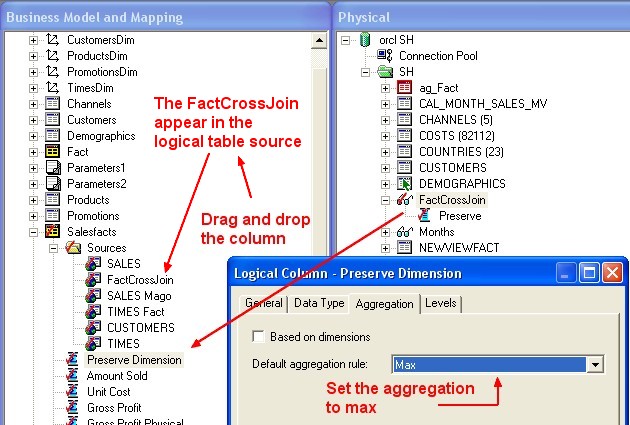Collapse the SH schema node
Screen dimensions: 630x425
click(x=365, y=72)
